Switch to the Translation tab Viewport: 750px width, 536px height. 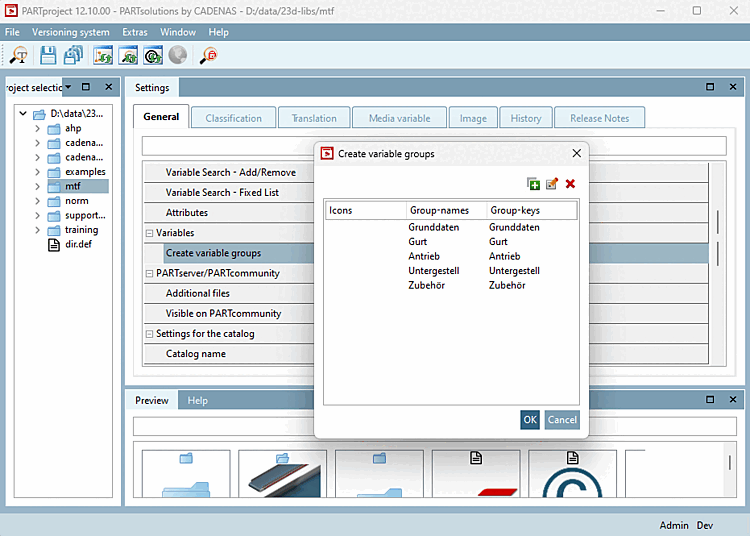click(314, 118)
